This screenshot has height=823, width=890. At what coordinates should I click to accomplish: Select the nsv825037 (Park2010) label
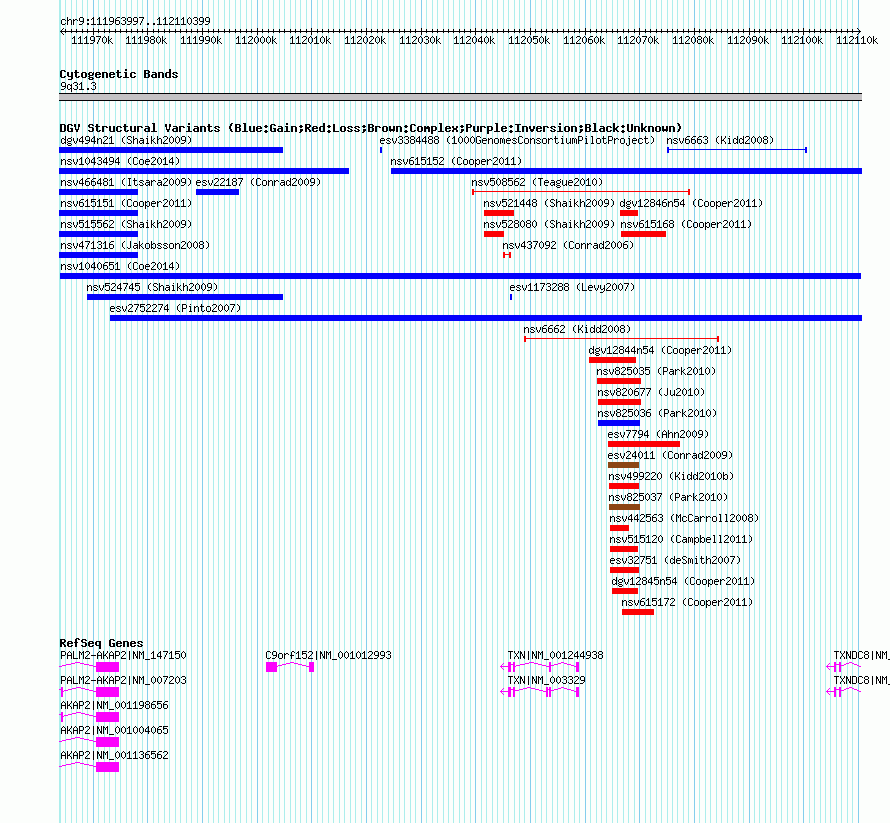668,497
